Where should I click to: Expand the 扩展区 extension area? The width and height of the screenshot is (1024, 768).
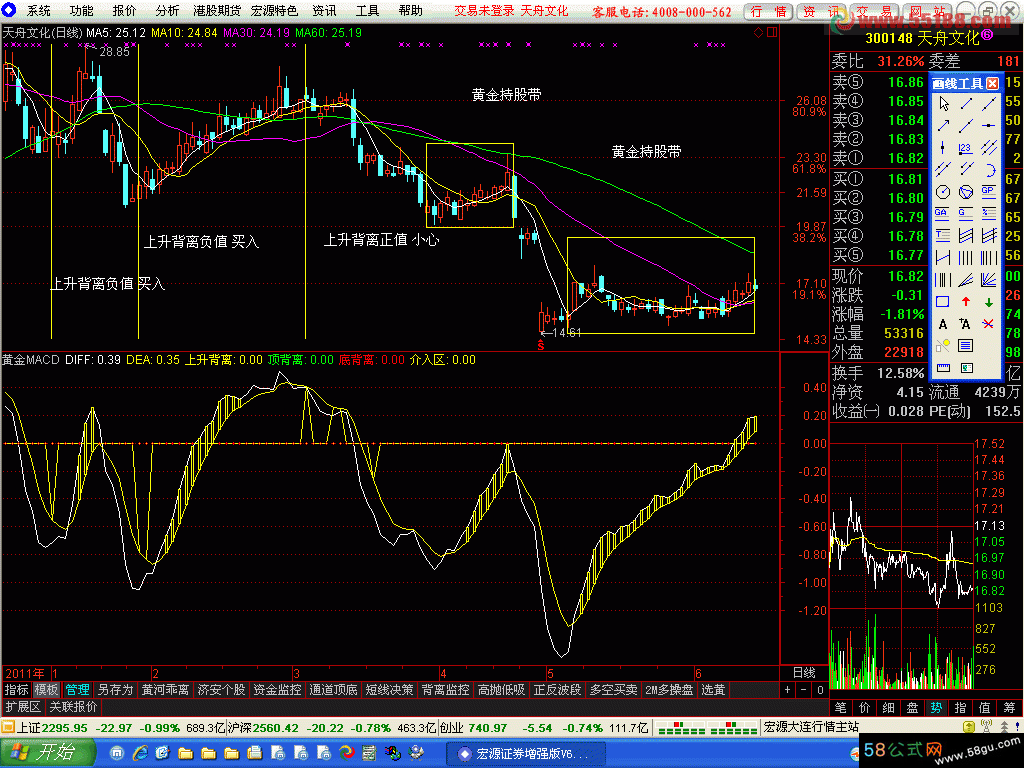pos(22,706)
